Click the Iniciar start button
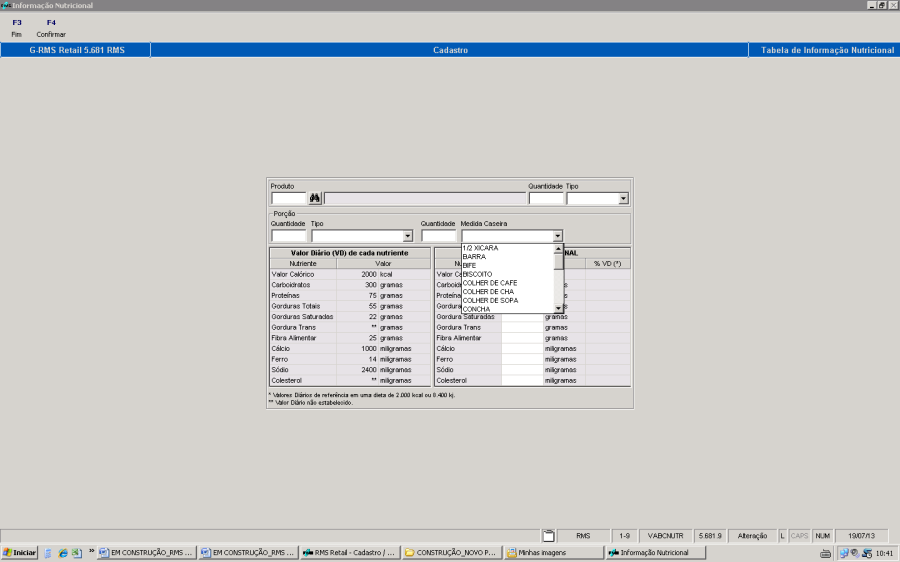Image resolution: width=900 pixels, height=562 pixels. [20, 552]
